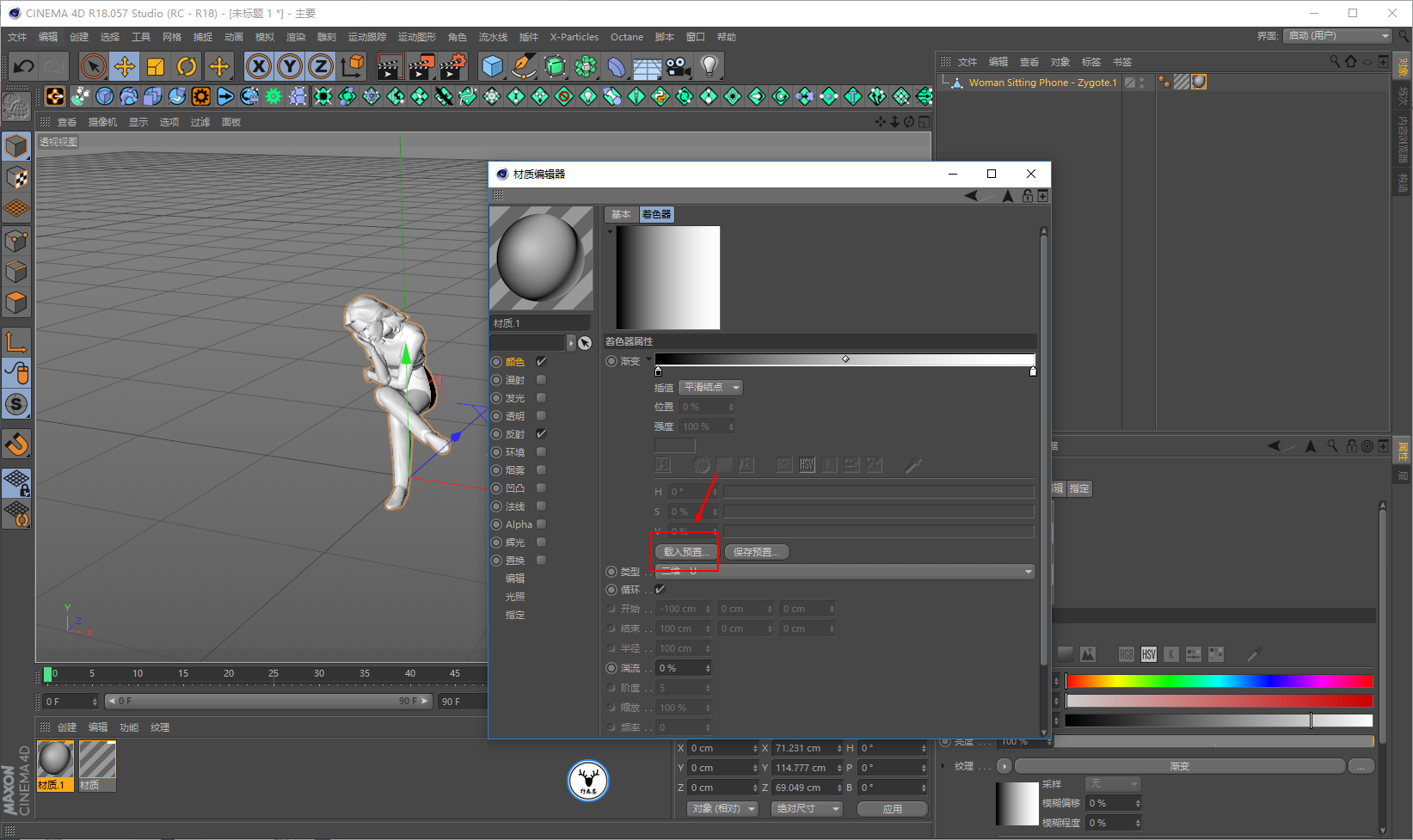Click the Camera object icon
This screenshot has width=1413, height=840.
[x=678, y=66]
